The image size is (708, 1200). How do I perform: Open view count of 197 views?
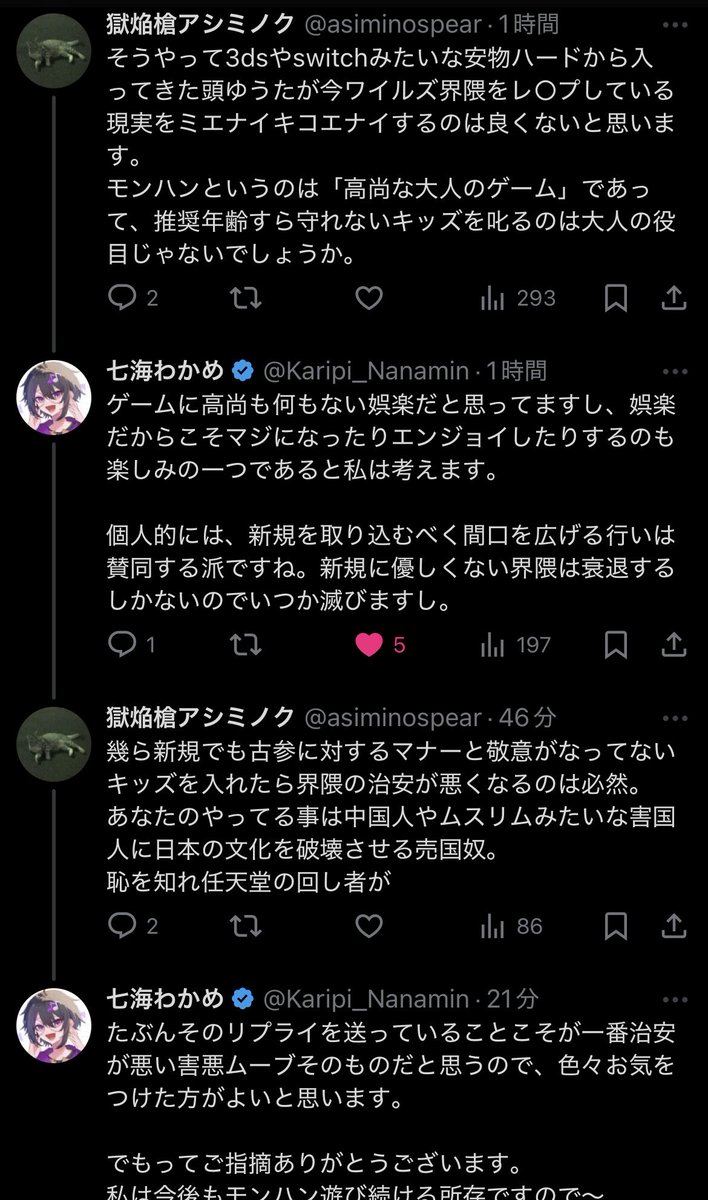(515, 645)
